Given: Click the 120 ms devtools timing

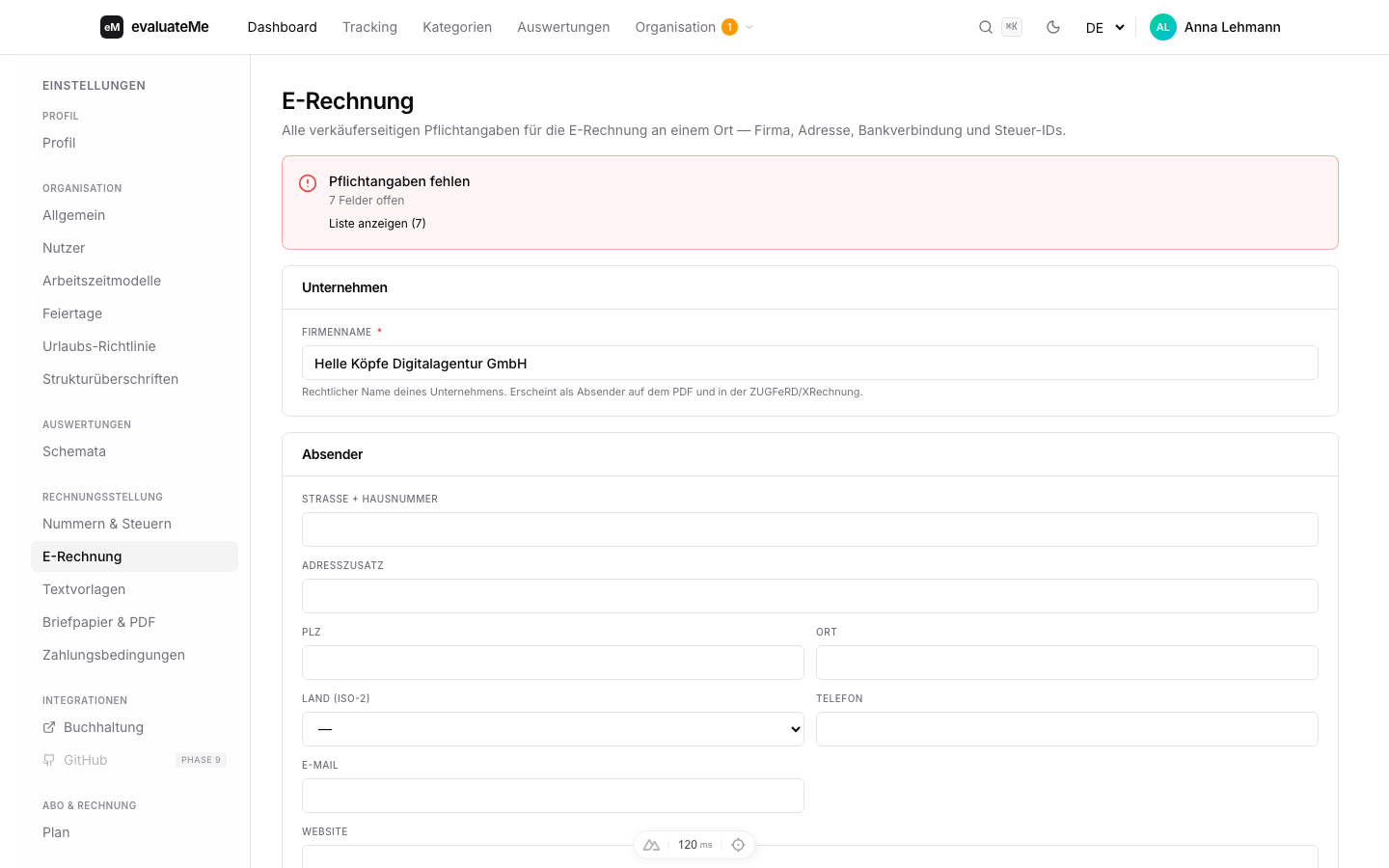Looking at the screenshot, I should point(694,845).
